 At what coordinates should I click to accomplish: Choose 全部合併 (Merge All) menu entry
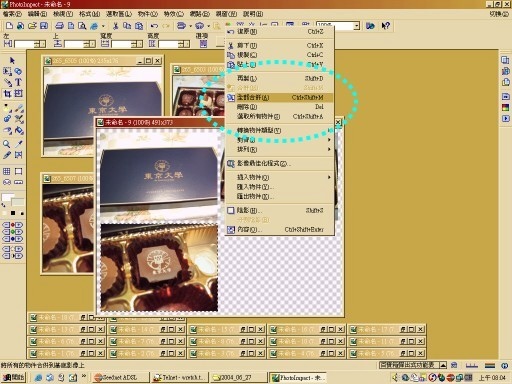279,97
